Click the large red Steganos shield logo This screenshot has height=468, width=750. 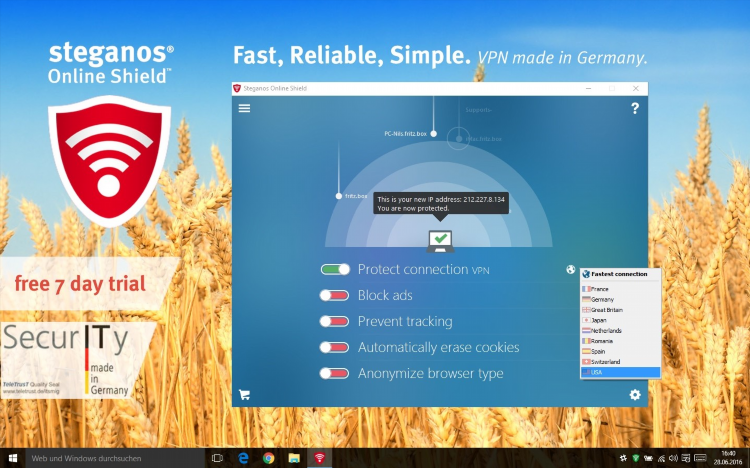point(110,160)
